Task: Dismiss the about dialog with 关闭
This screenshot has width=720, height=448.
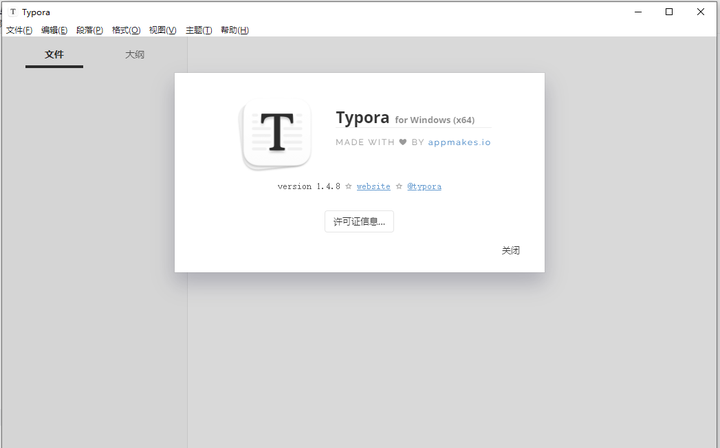Action: tap(510, 251)
